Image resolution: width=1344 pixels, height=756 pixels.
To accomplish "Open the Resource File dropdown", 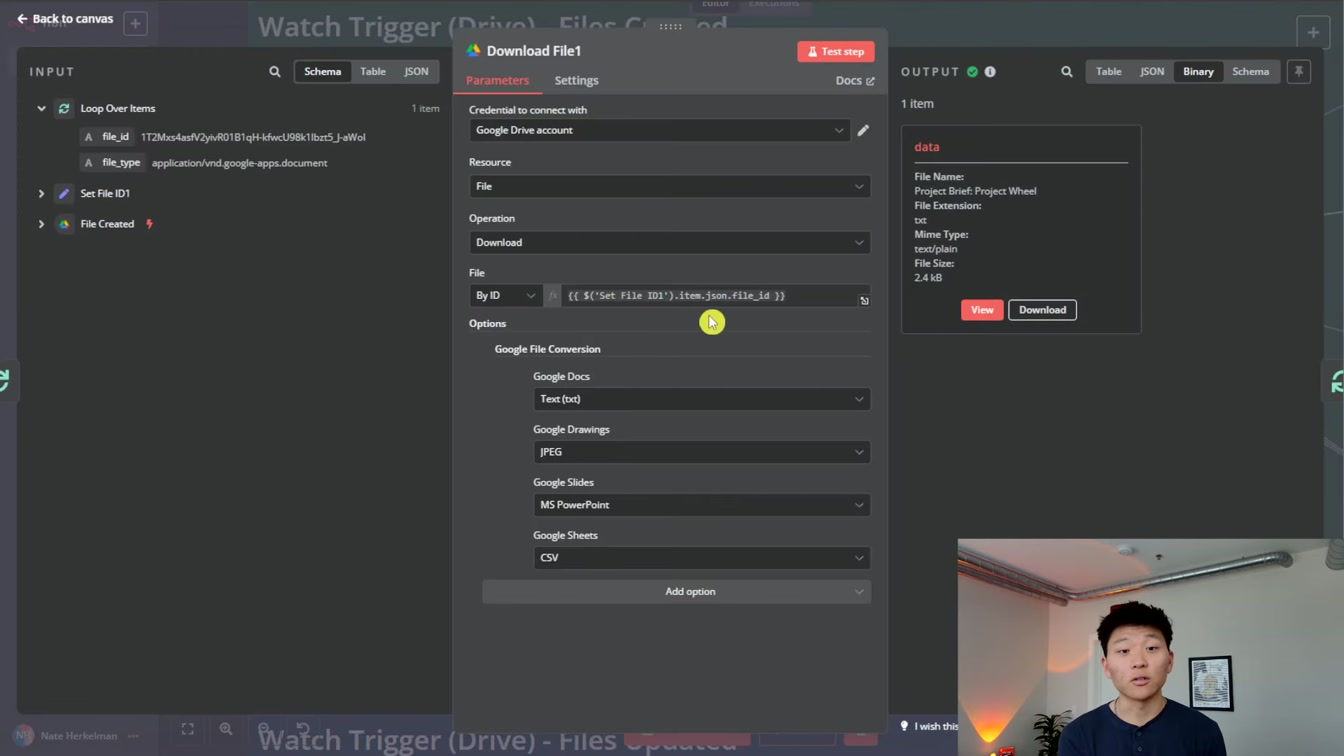I will [669, 186].
